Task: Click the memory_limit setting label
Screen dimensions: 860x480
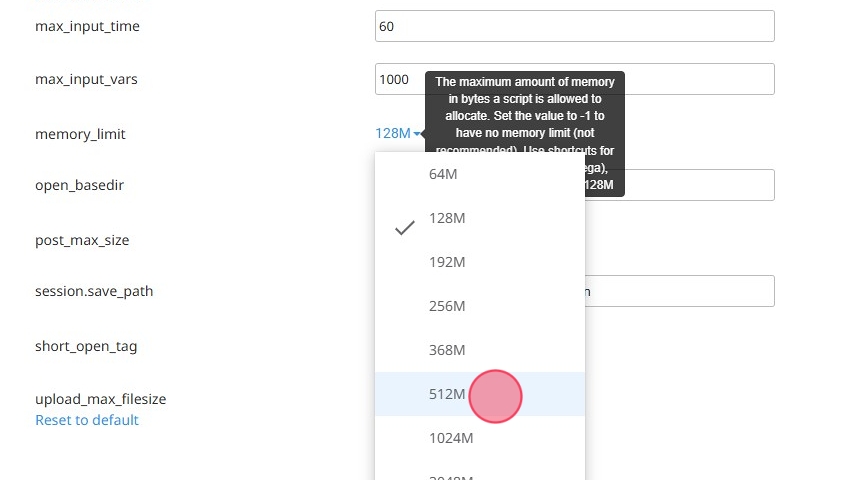Action: tap(80, 134)
